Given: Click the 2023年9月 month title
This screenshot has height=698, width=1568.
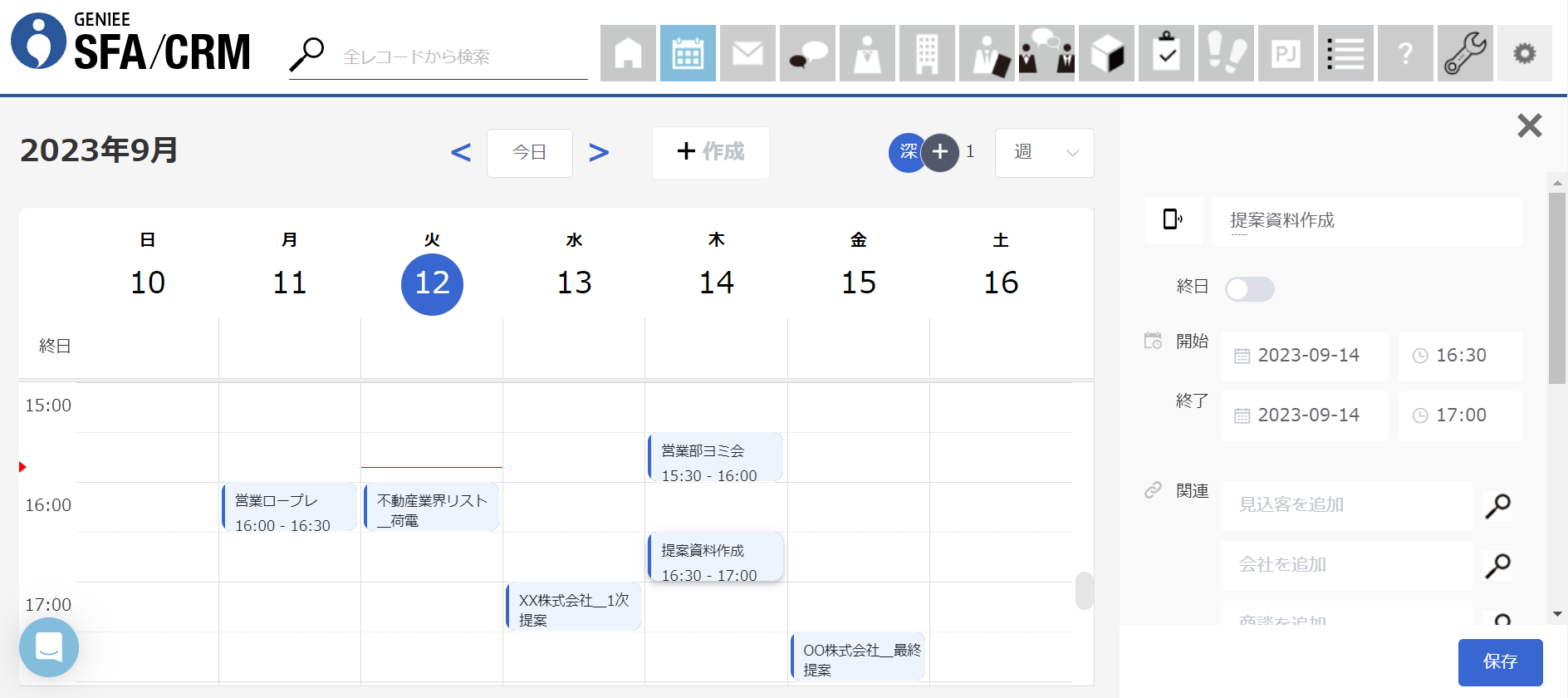Looking at the screenshot, I should (100, 150).
